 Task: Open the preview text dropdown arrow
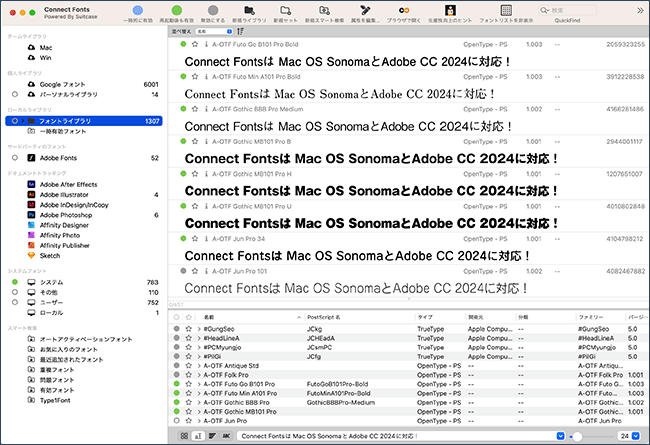(x=560, y=436)
